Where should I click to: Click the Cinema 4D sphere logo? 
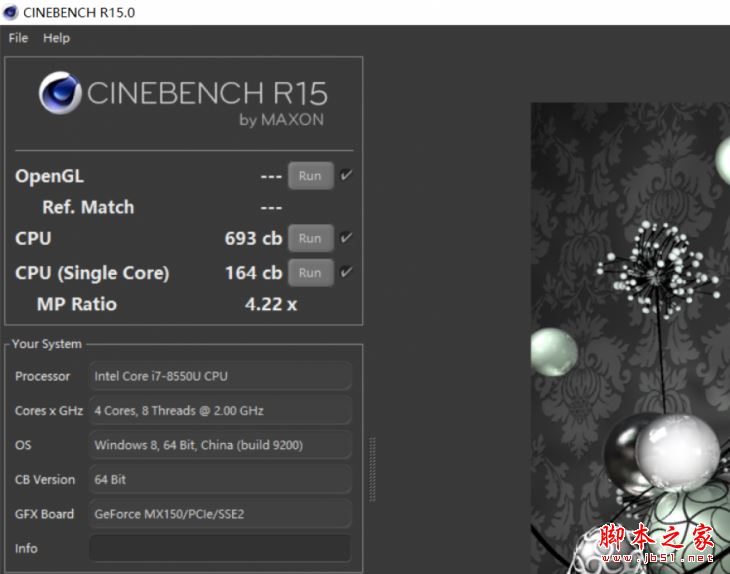pos(60,93)
